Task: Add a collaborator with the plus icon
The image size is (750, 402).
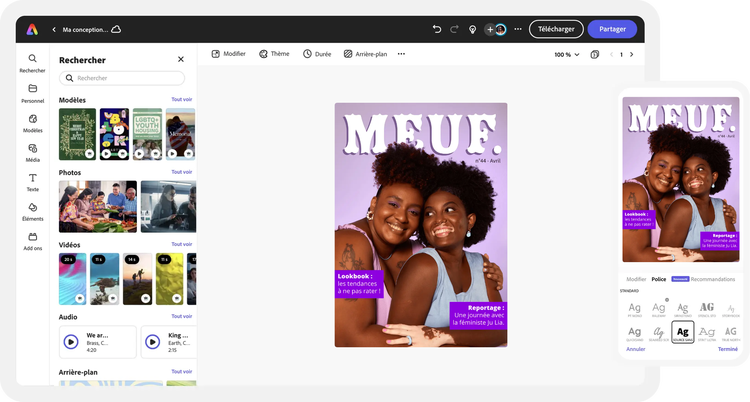Action: (x=490, y=30)
